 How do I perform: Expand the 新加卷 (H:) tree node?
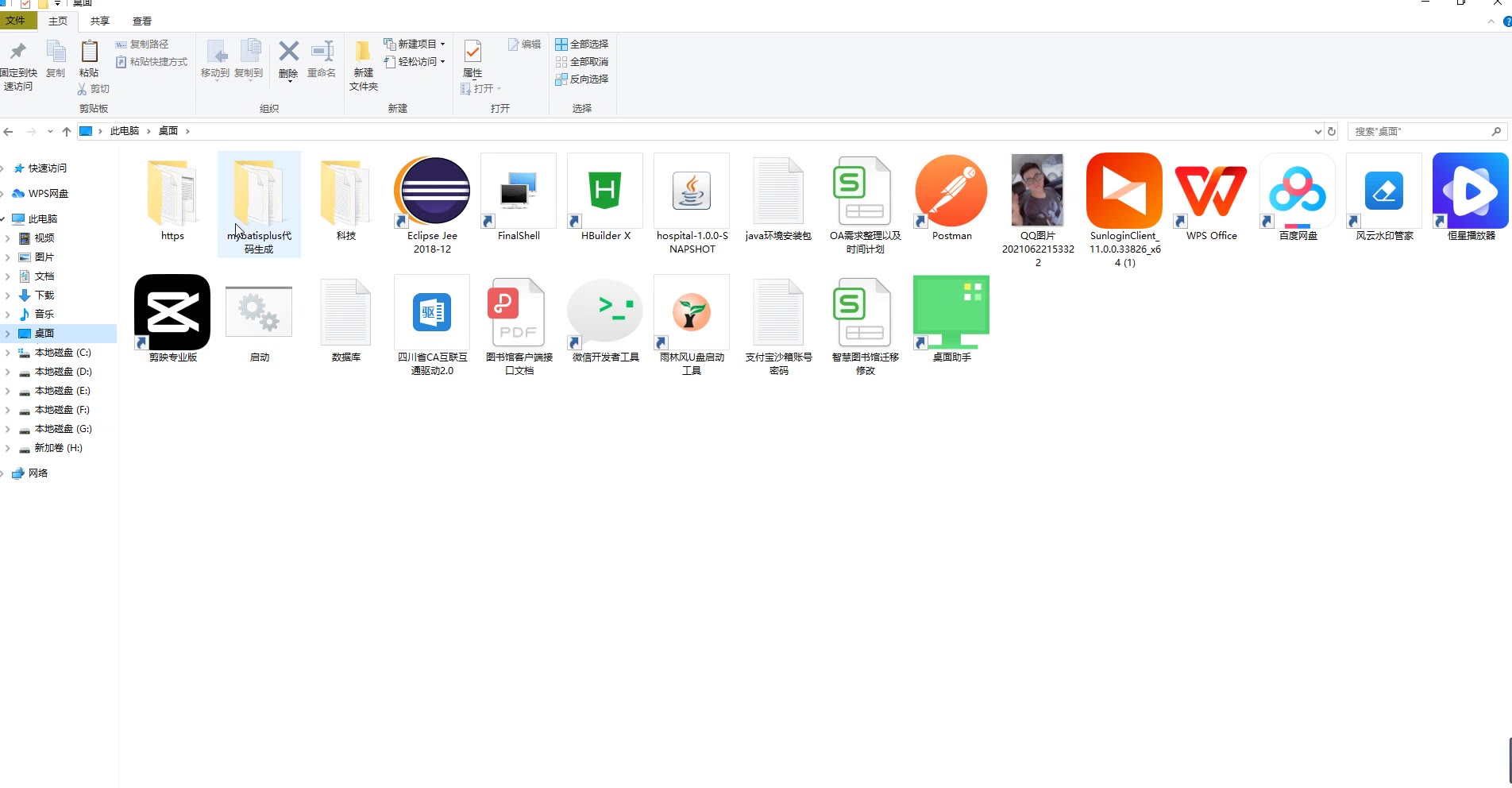[x=8, y=448]
